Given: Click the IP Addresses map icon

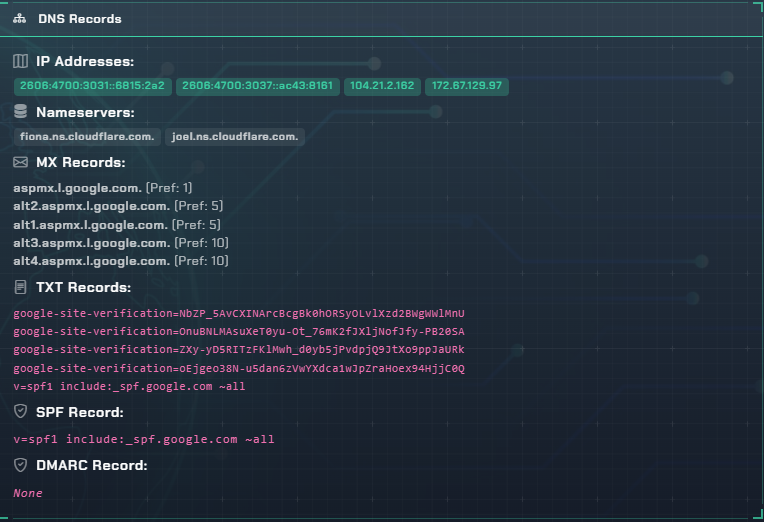Looking at the screenshot, I should tap(21, 62).
